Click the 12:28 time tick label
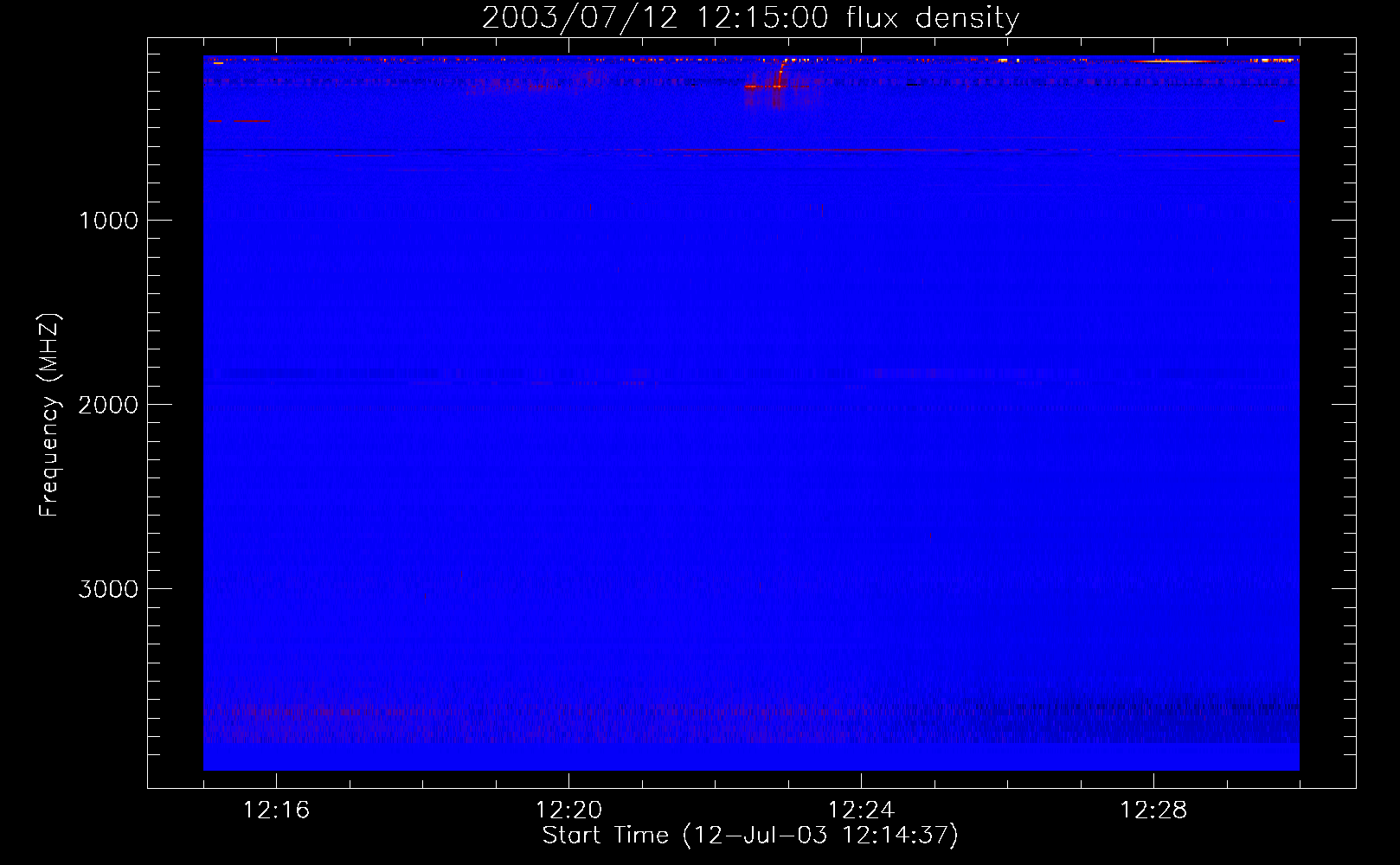 click(x=1153, y=810)
